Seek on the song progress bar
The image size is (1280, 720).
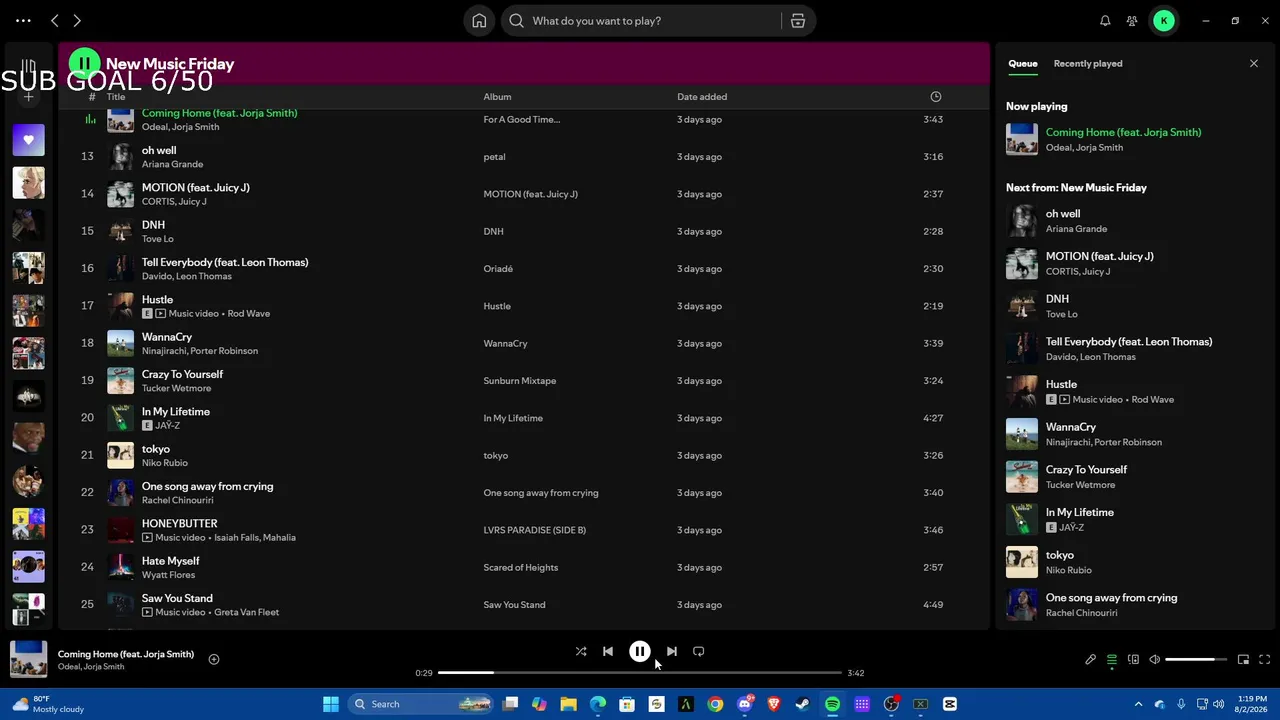coord(640,673)
